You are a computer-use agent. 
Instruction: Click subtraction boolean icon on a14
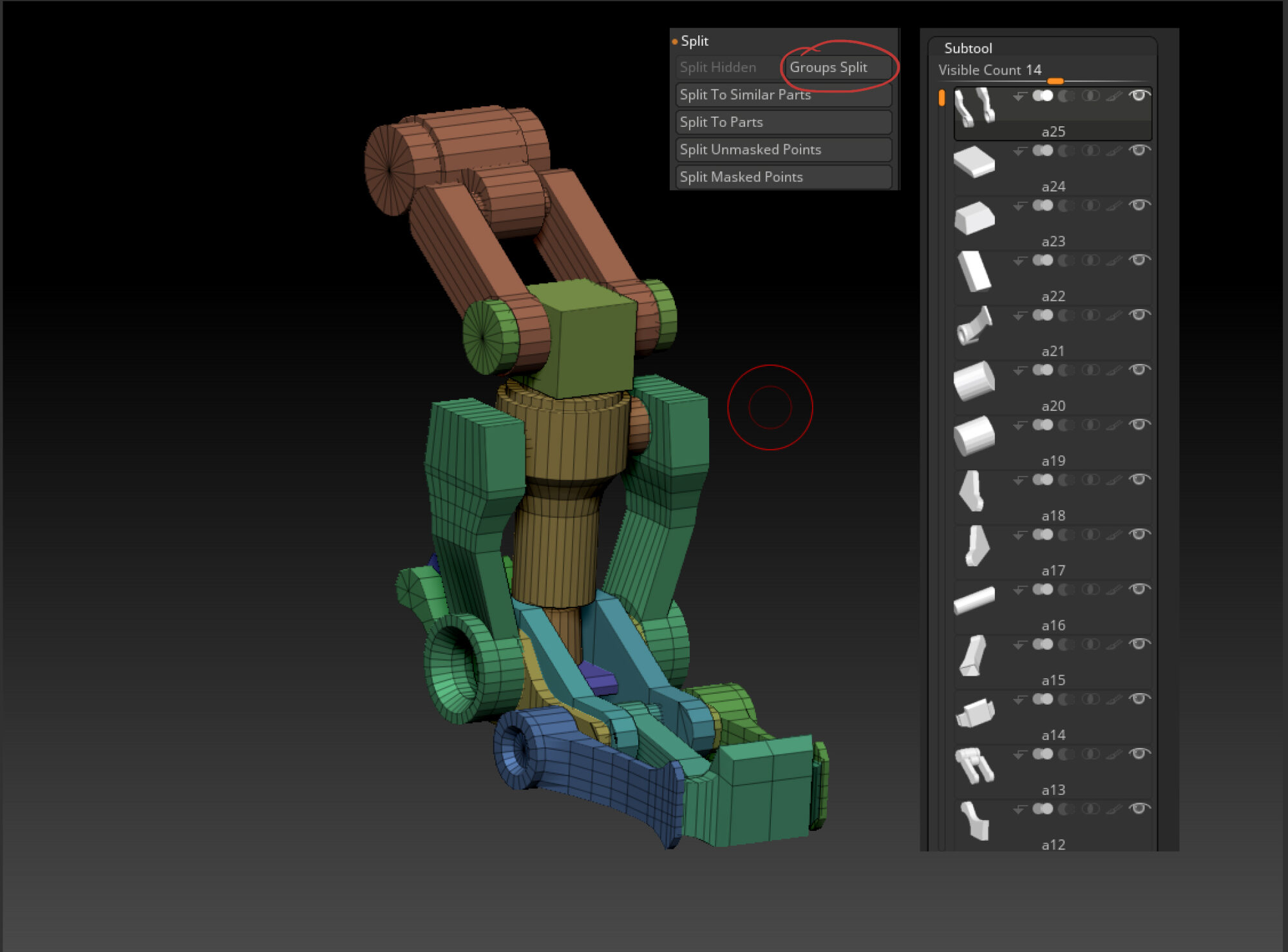coord(1066,700)
